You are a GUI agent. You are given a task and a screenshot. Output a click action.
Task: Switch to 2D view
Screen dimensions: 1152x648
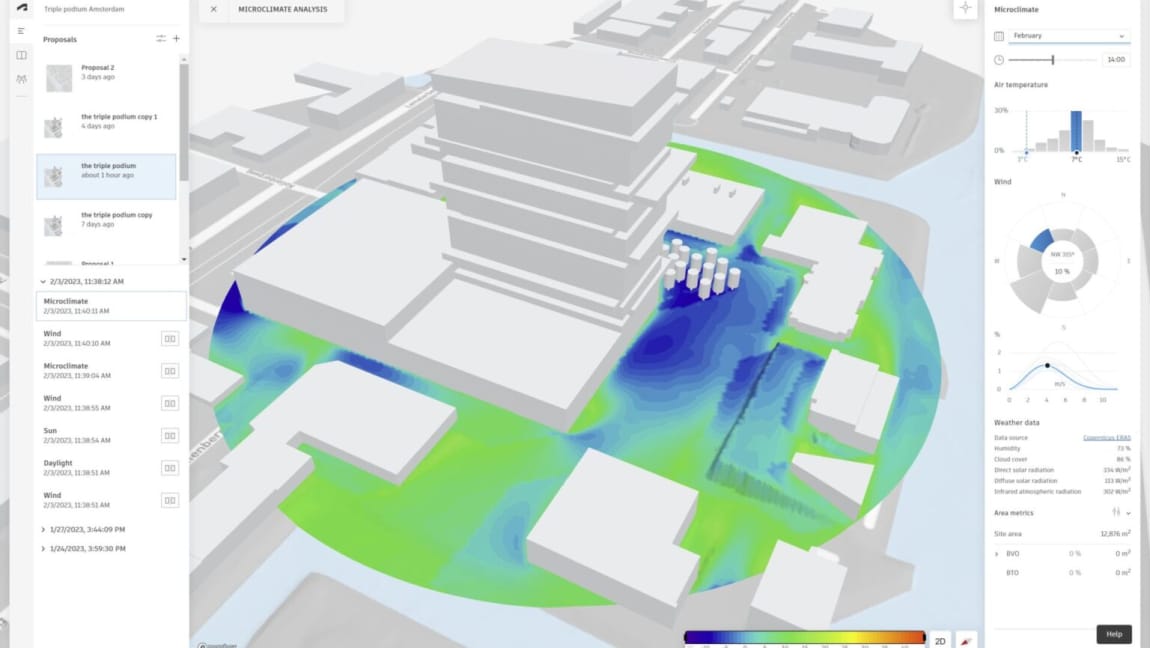[940, 639]
